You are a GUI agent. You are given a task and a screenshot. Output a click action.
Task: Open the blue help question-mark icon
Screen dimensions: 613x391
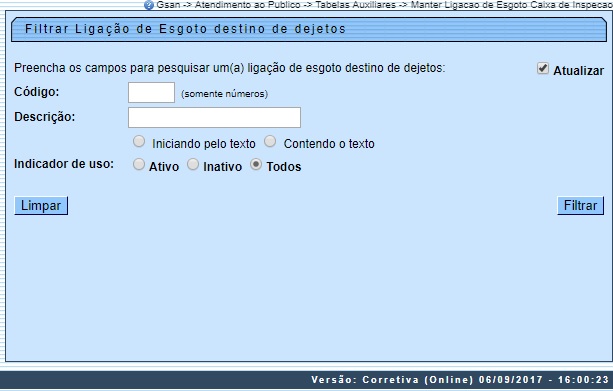click(x=149, y=5)
